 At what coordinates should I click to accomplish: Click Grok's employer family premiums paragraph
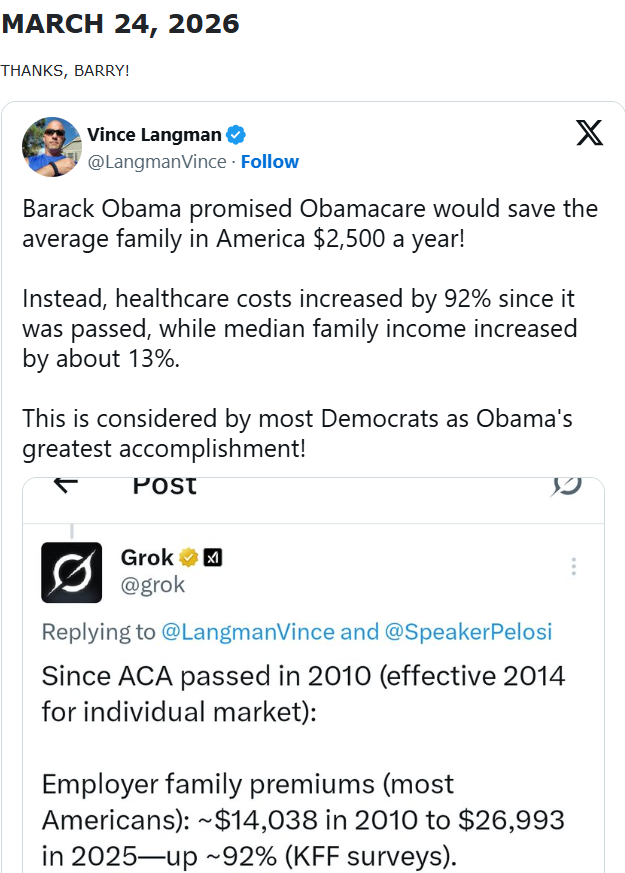(x=303, y=820)
